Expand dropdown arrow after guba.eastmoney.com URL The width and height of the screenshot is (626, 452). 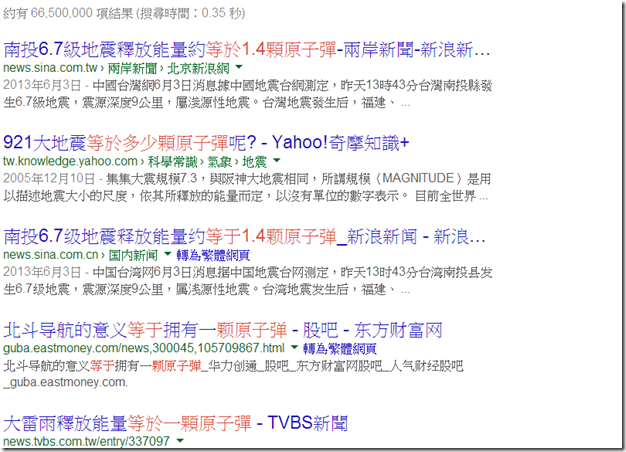tap(294, 347)
